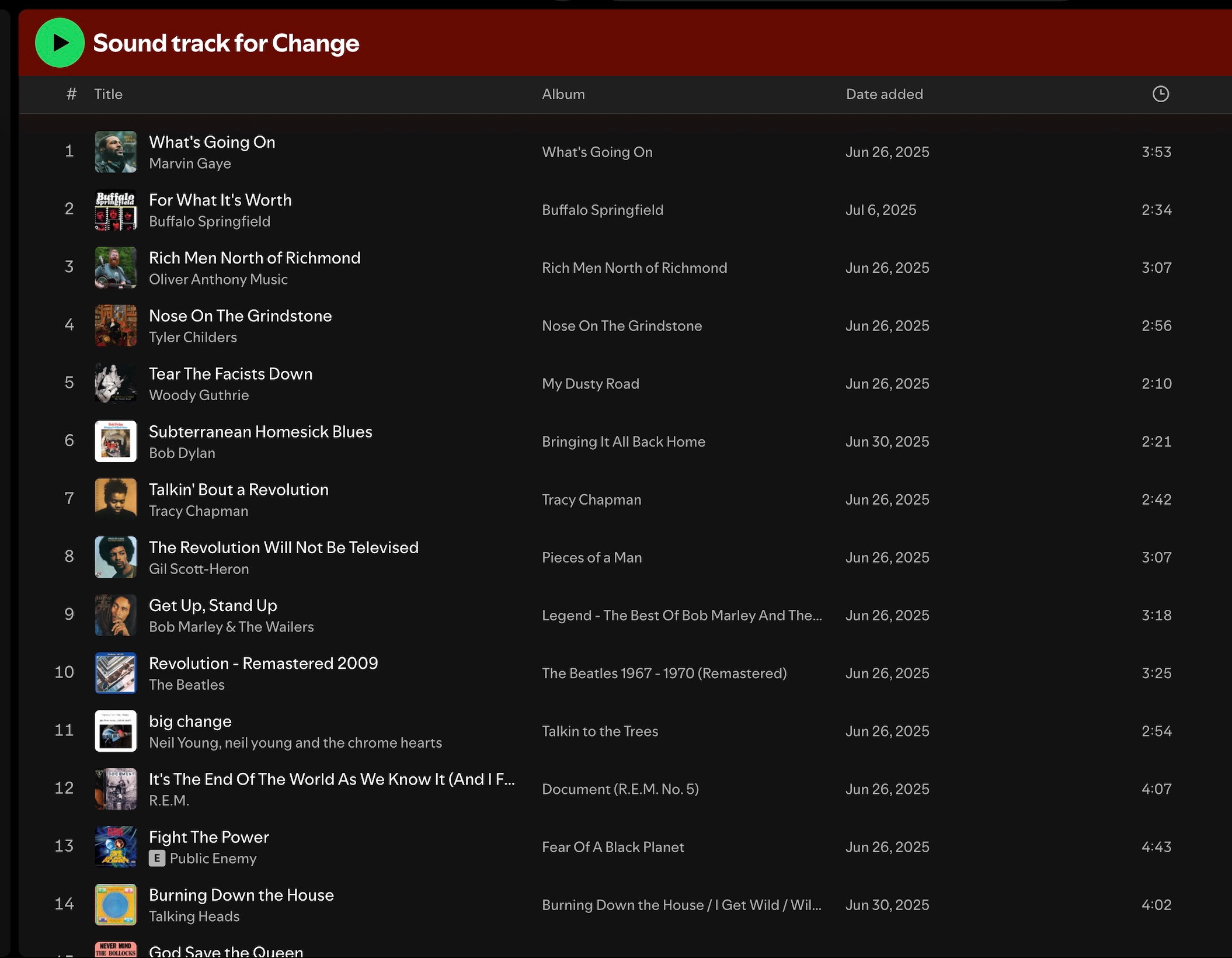Open the Fear Of A Black Planet album link
Viewport: 1232px width, 958px height.
[x=612, y=847]
